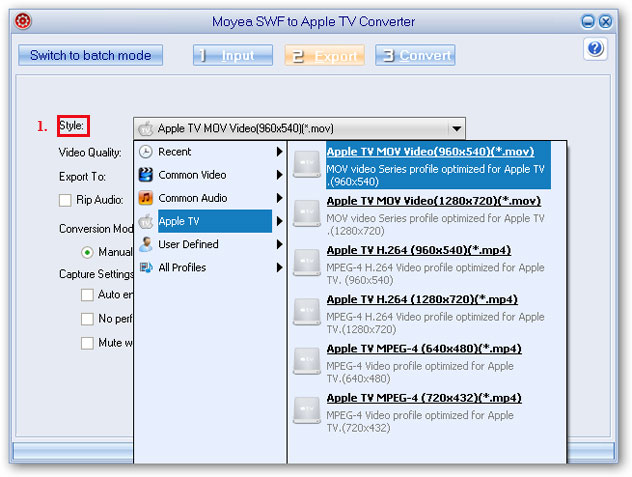The width and height of the screenshot is (632, 477).
Task: Click the Style label
Action: click(71, 125)
